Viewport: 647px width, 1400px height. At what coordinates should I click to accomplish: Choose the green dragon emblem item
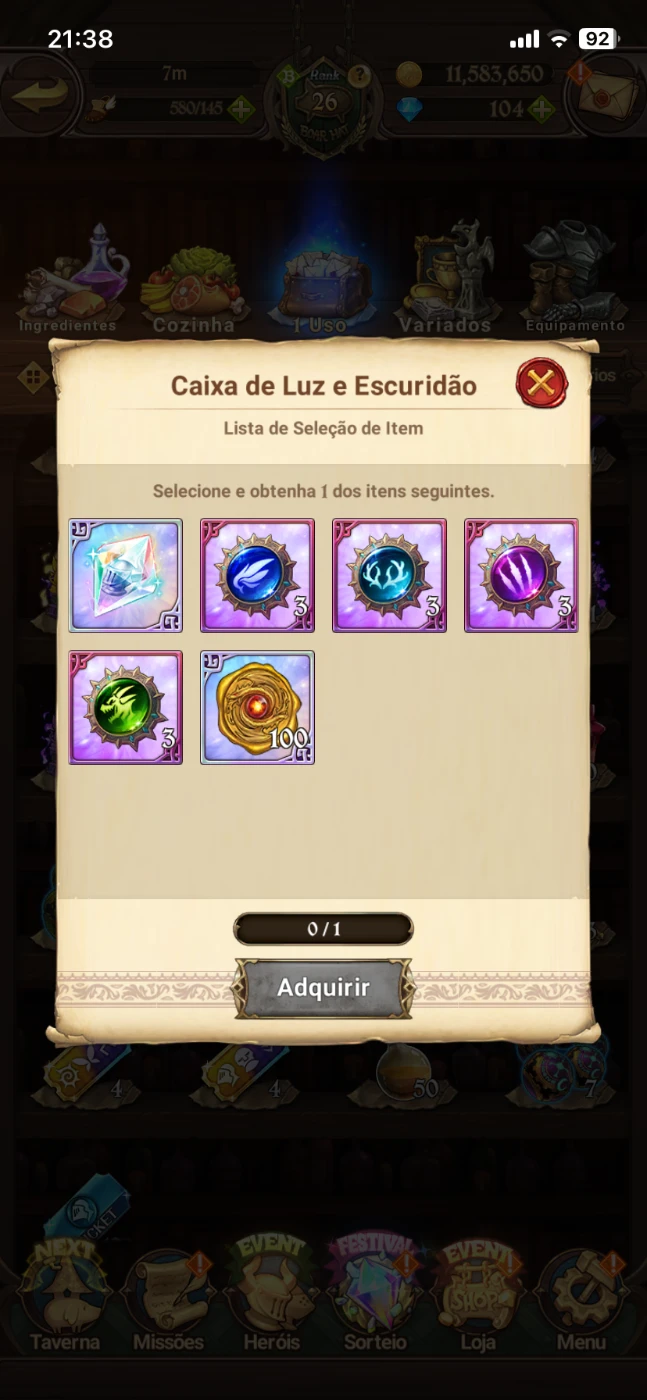tap(125, 707)
